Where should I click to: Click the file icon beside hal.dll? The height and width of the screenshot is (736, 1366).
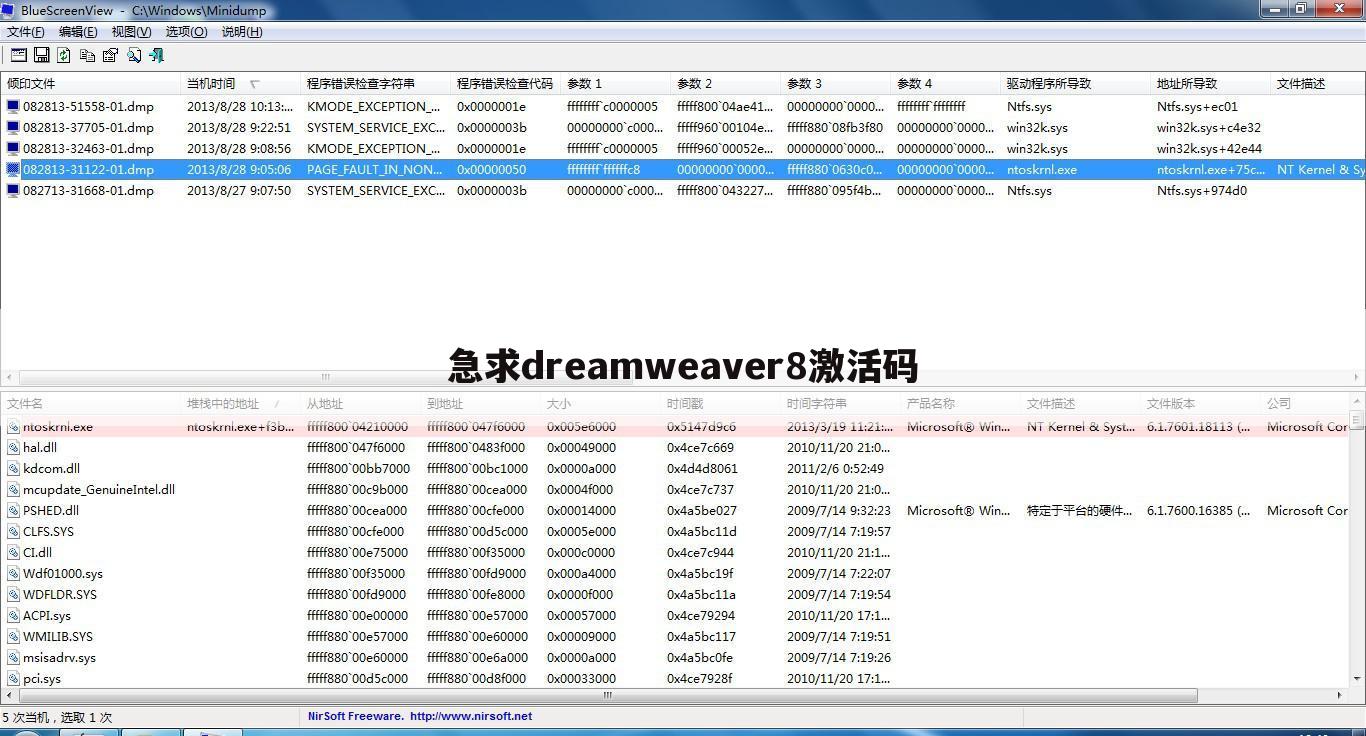(x=13, y=447)
